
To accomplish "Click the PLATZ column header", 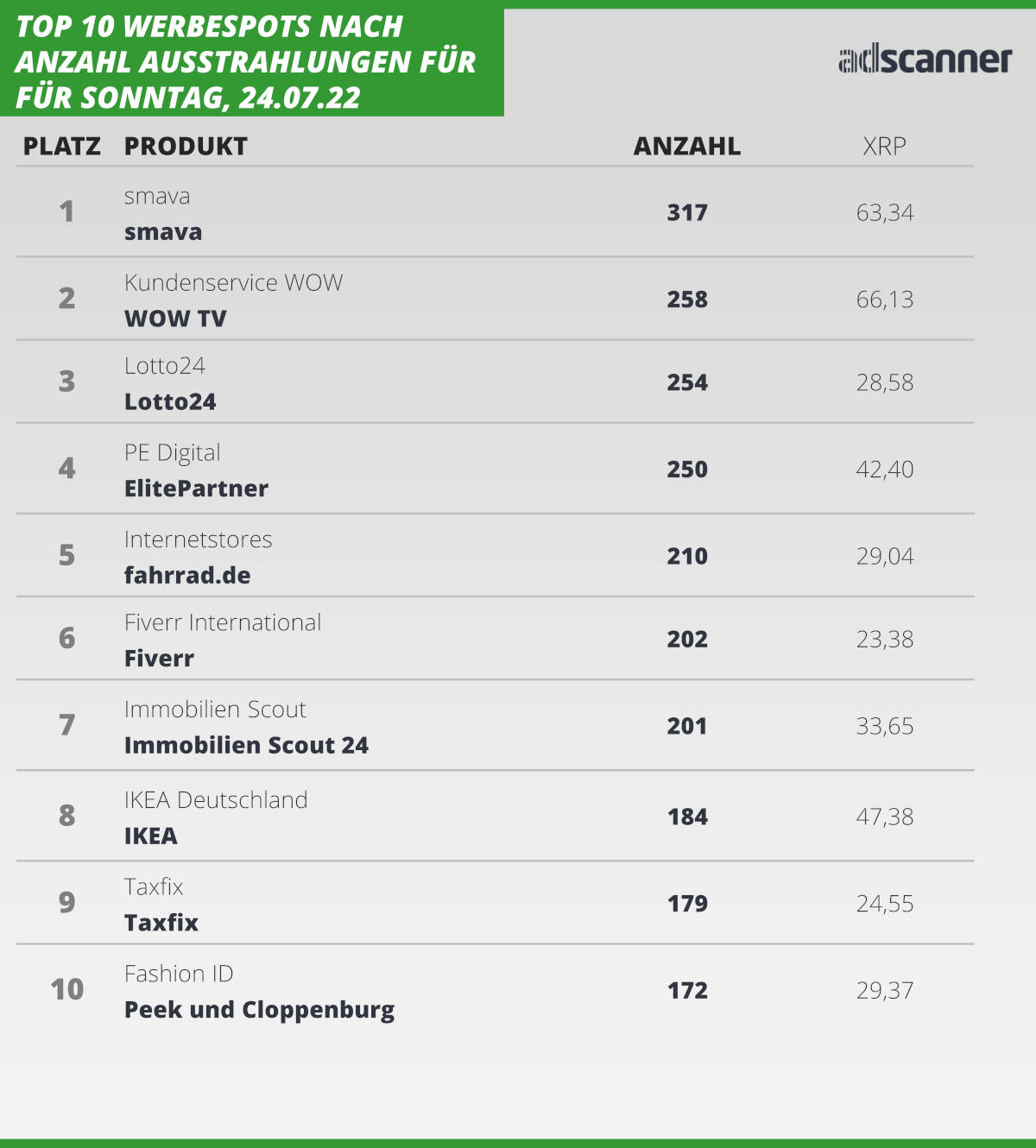I will click(x=61, y=146).
